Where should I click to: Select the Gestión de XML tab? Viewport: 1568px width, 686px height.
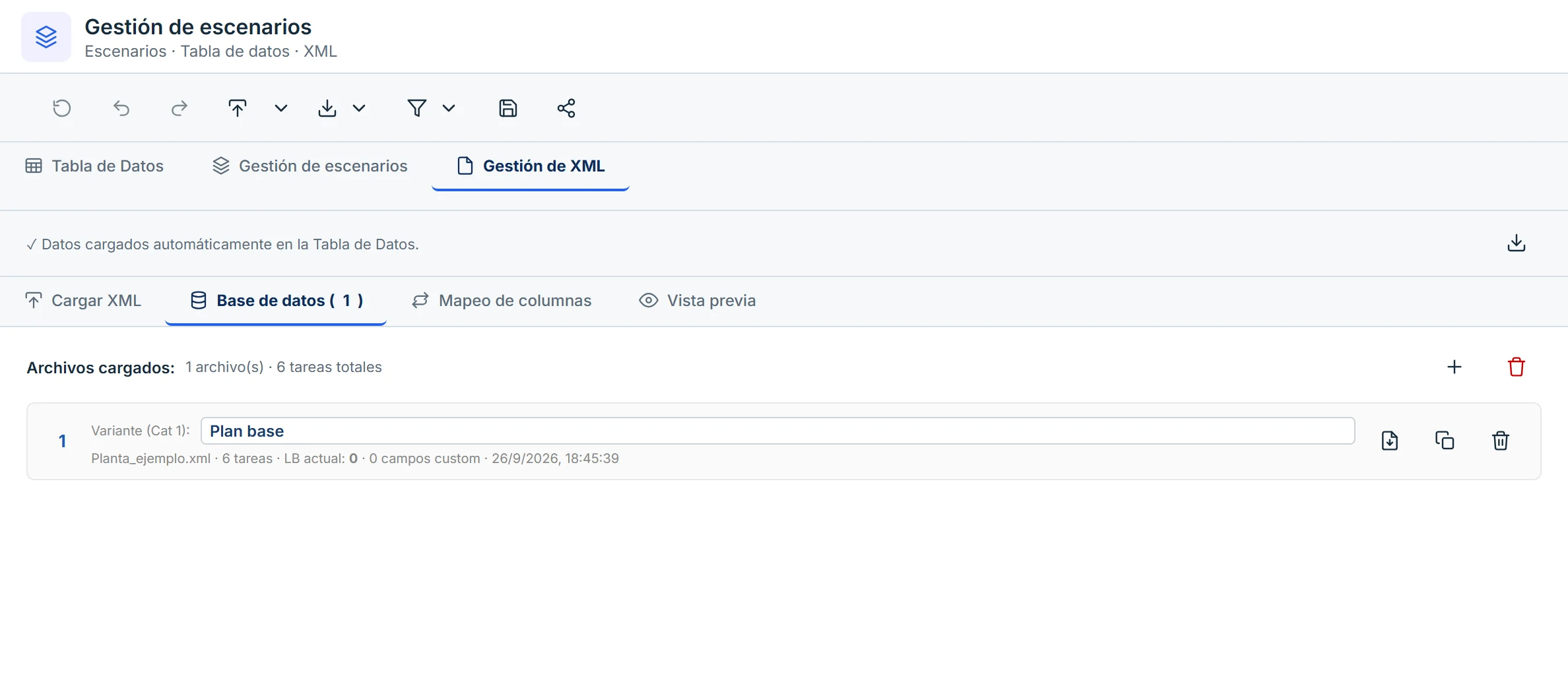[x=531, y=166]
